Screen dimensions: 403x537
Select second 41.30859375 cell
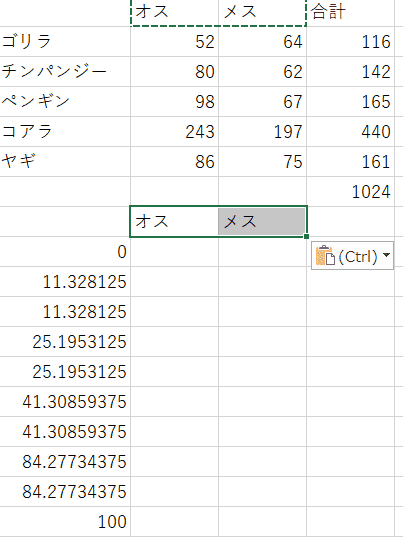click(65, 432)
